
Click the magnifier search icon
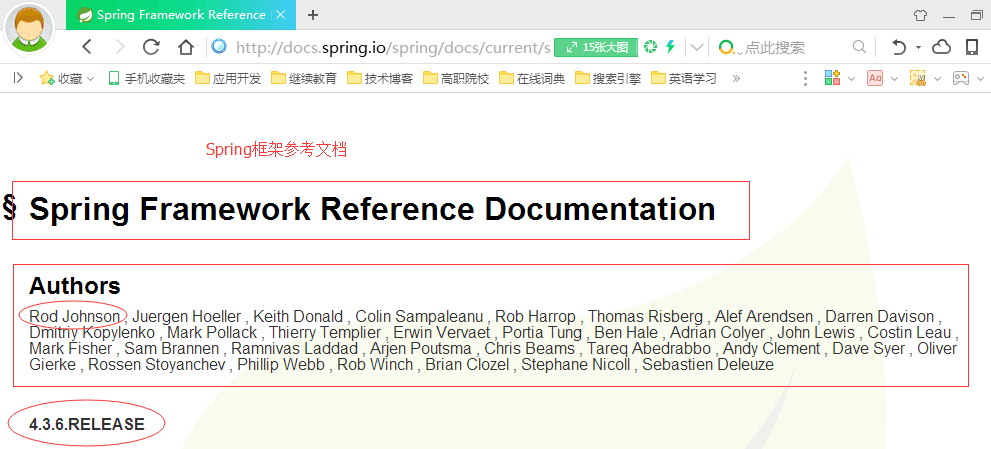(x=859, y=47)
